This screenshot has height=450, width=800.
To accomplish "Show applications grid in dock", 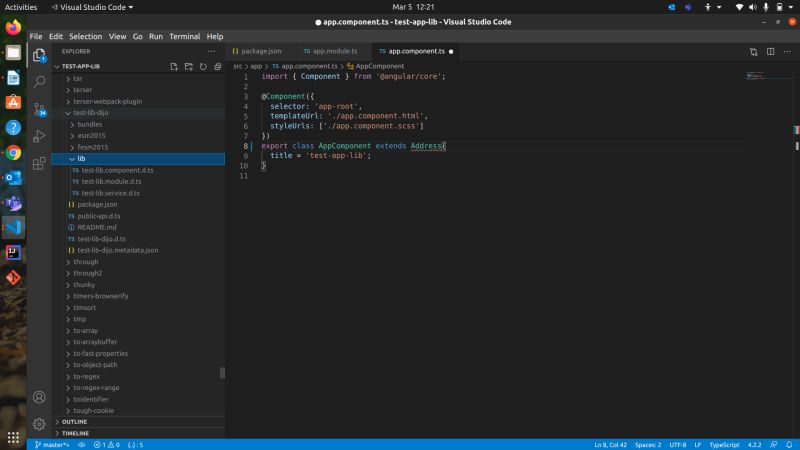I will tap(13, 437).
